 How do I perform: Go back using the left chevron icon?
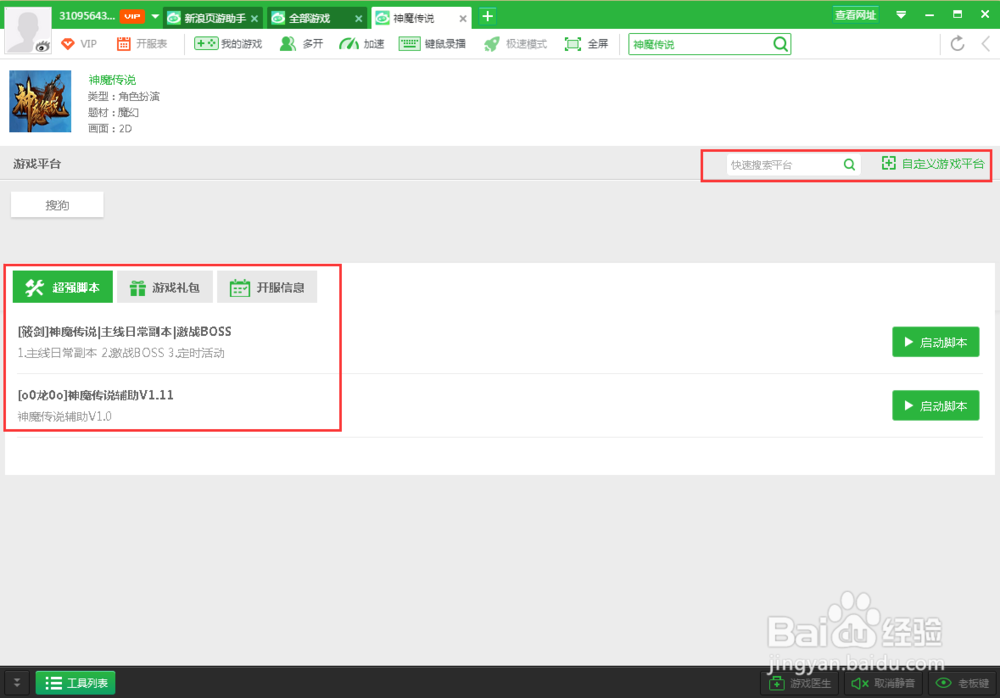(x=986, y=44)
